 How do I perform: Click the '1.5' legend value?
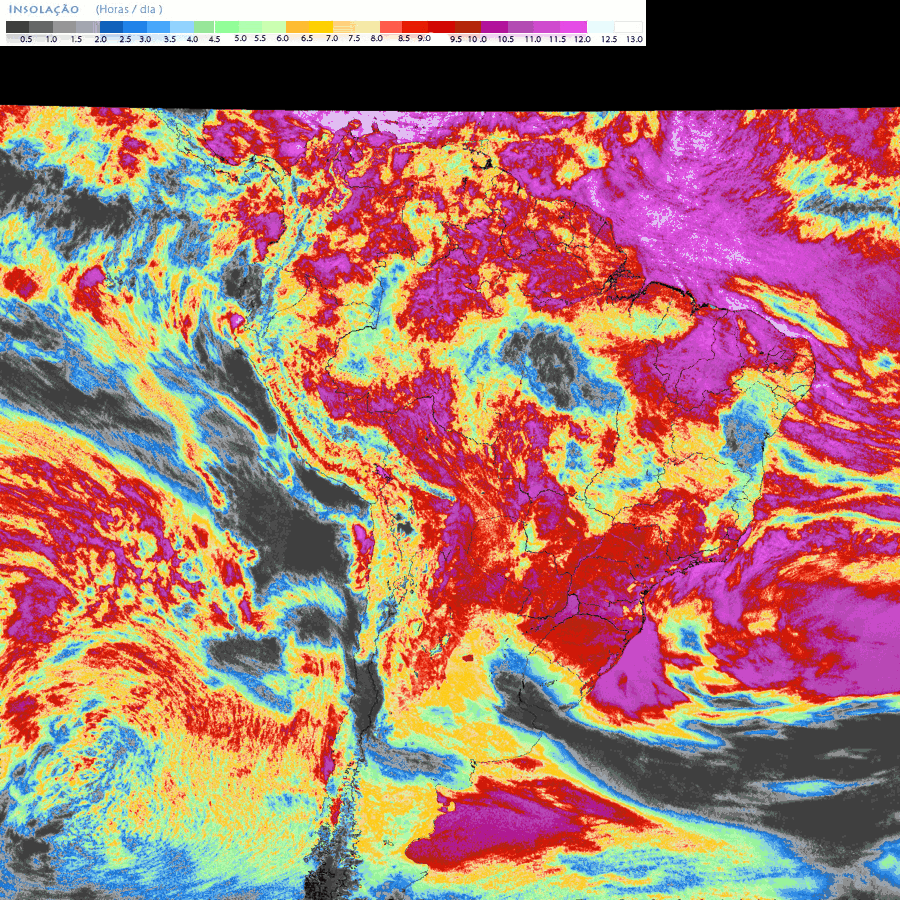[76, 39]
